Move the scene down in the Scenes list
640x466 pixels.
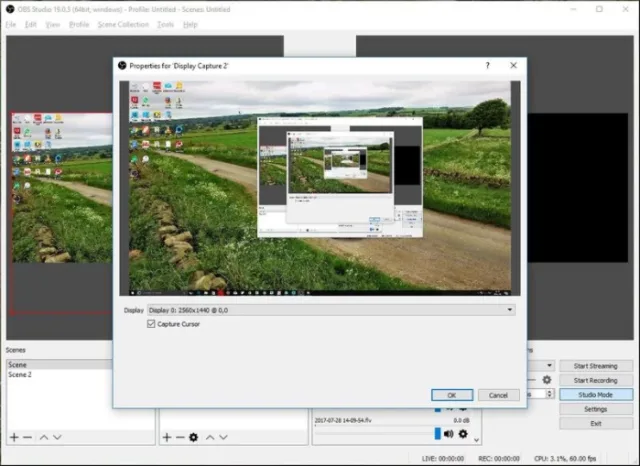(57, 437)
